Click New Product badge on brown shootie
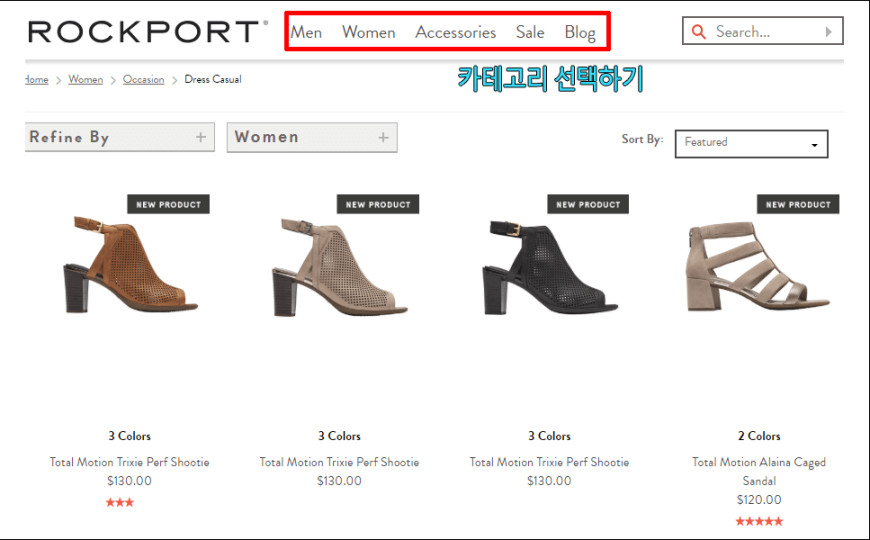This screenshot has height=540, width=870. pyautogui.click(x=169, y=204)
